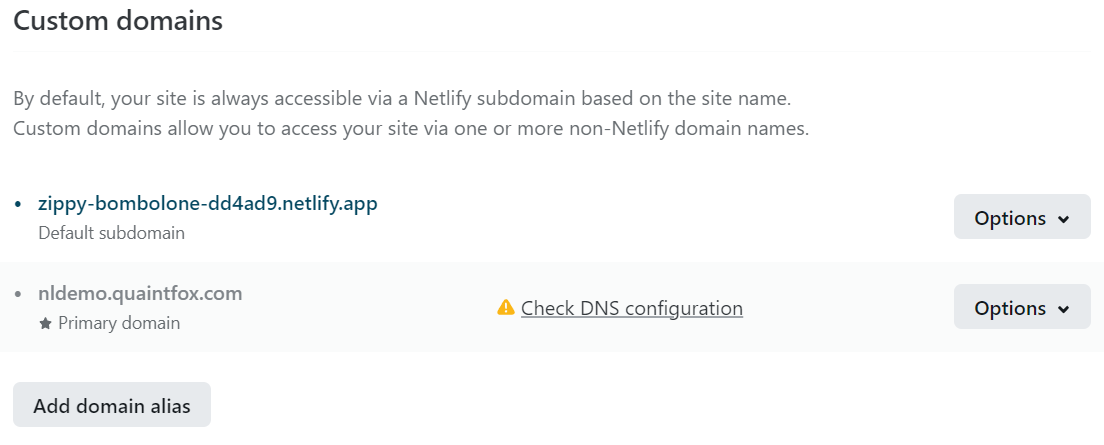
Task: Click the sentence mentioning non-Netlify domain names
Action: click(x=410, y=129)
